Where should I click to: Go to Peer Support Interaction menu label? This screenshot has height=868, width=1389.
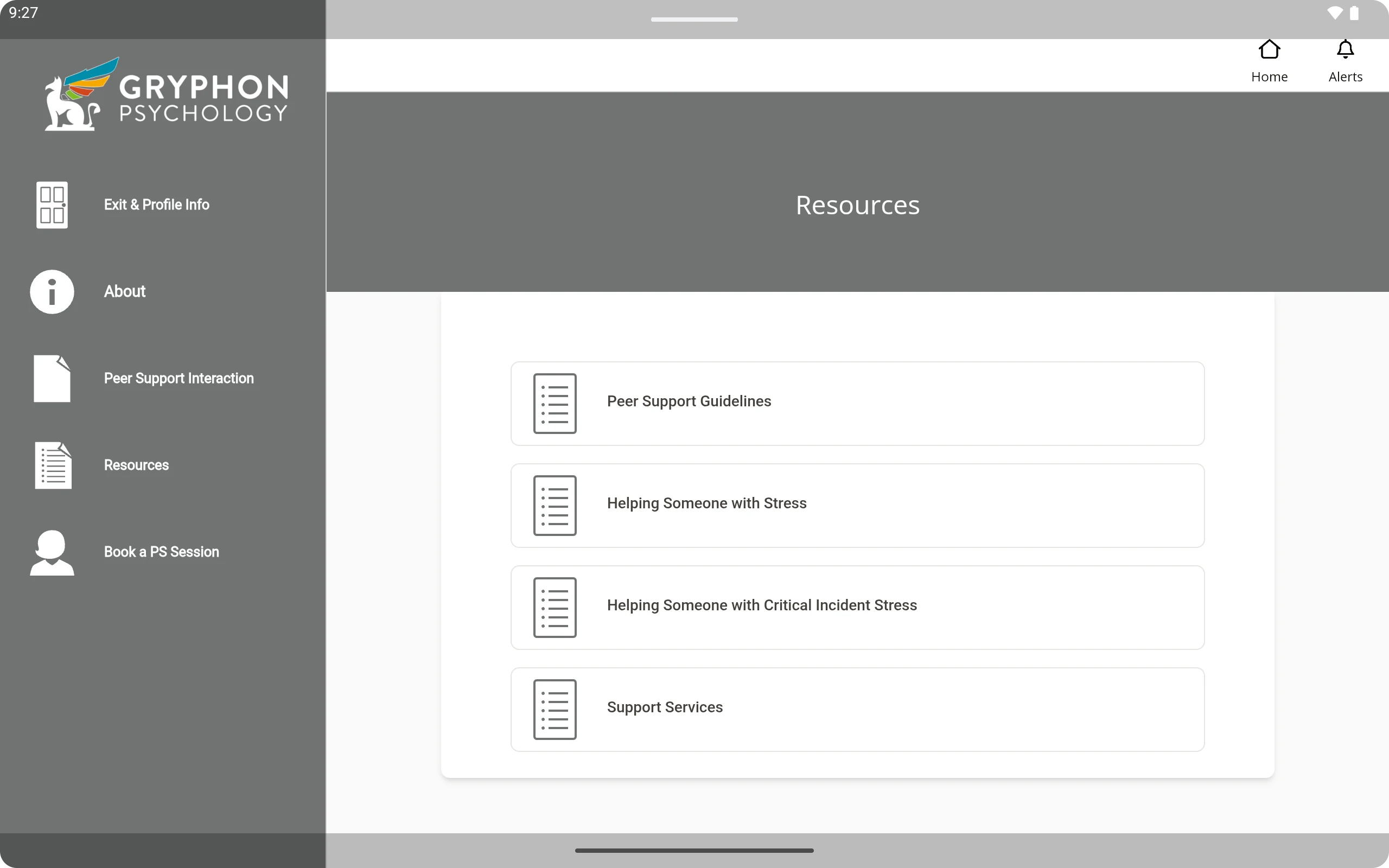click(179, 378)
